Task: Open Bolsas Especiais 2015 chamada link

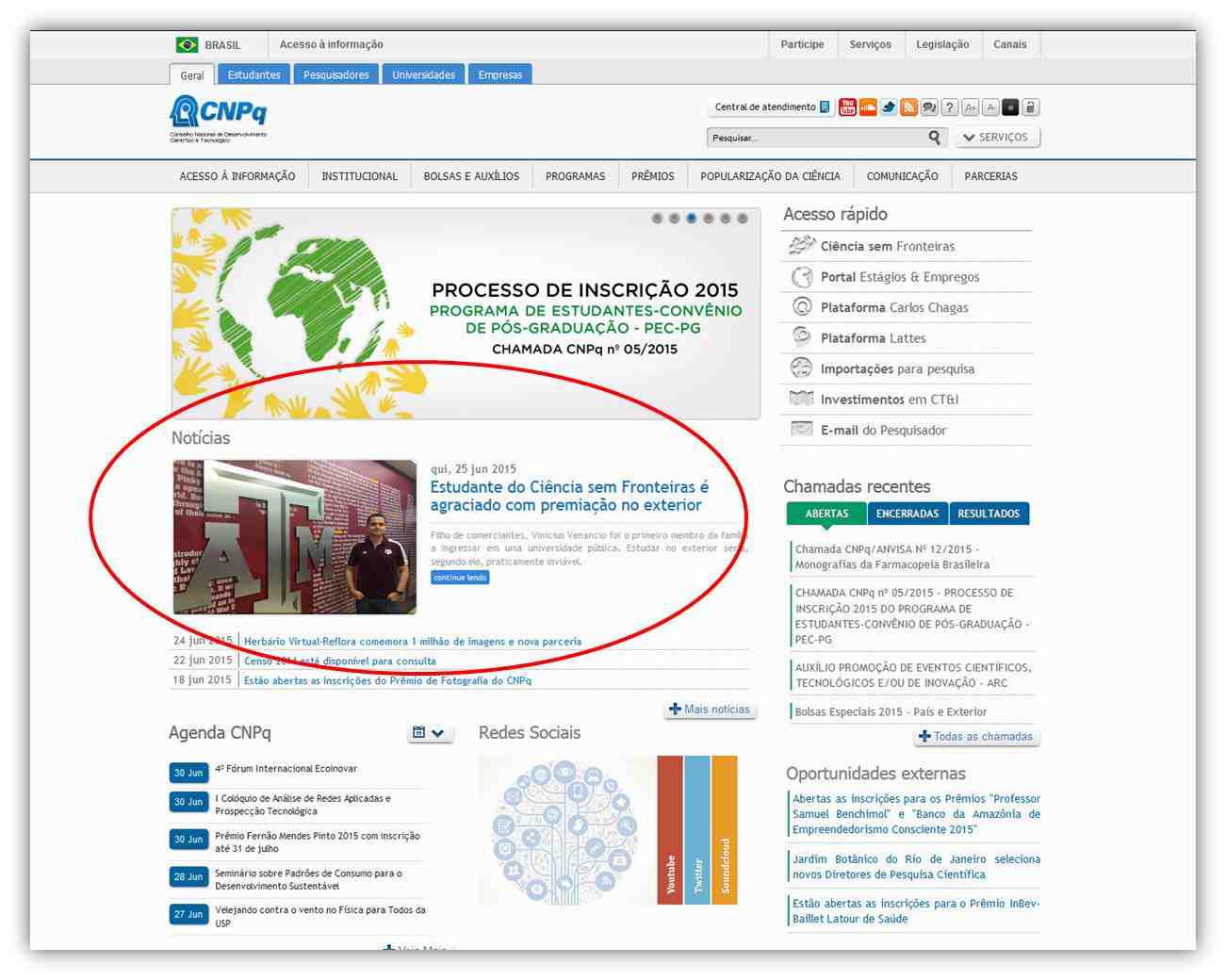Action: coord(891,711)
